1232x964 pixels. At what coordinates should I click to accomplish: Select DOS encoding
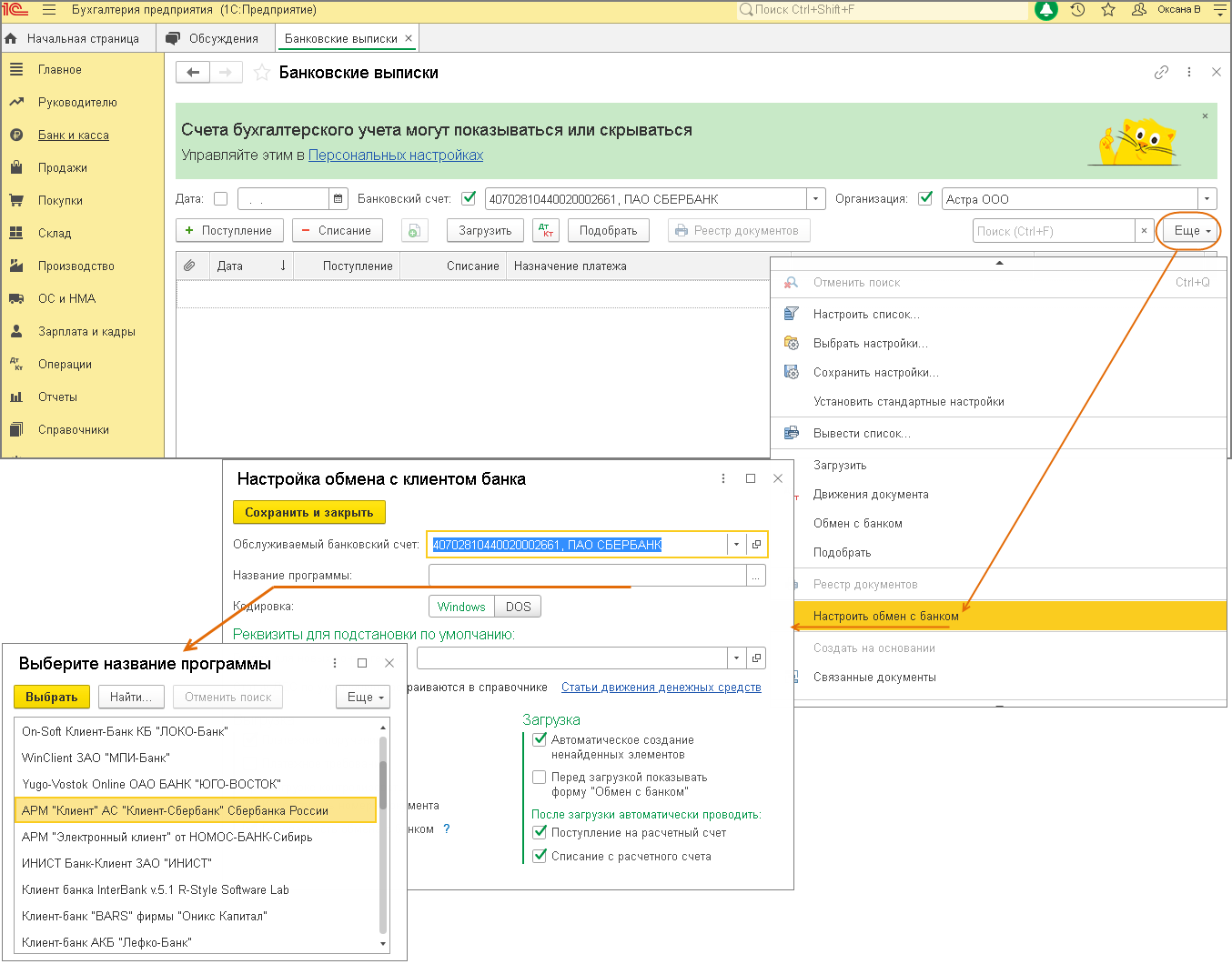[x=519, y=607]
